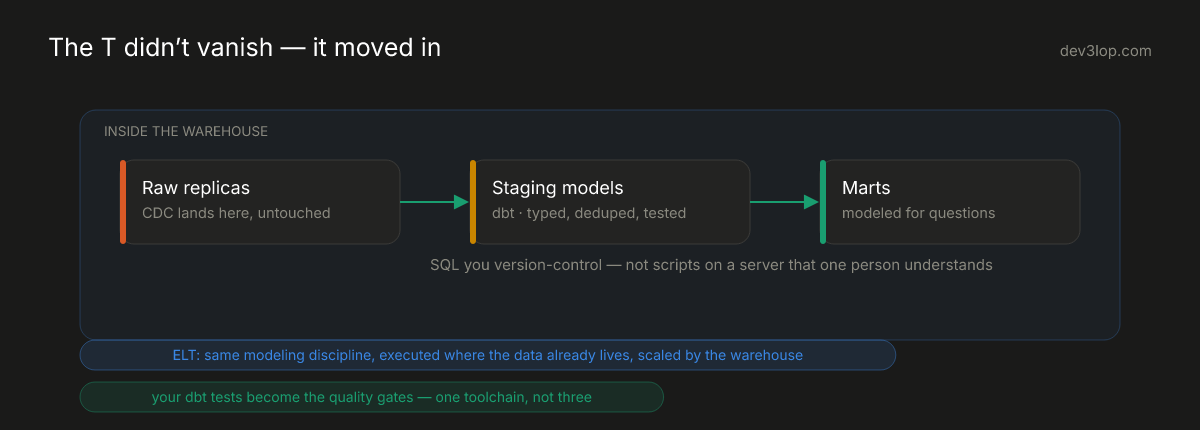Click the green accent bar on Marts
Screen dimensions: 1200x430
click(x=823, y=201)
